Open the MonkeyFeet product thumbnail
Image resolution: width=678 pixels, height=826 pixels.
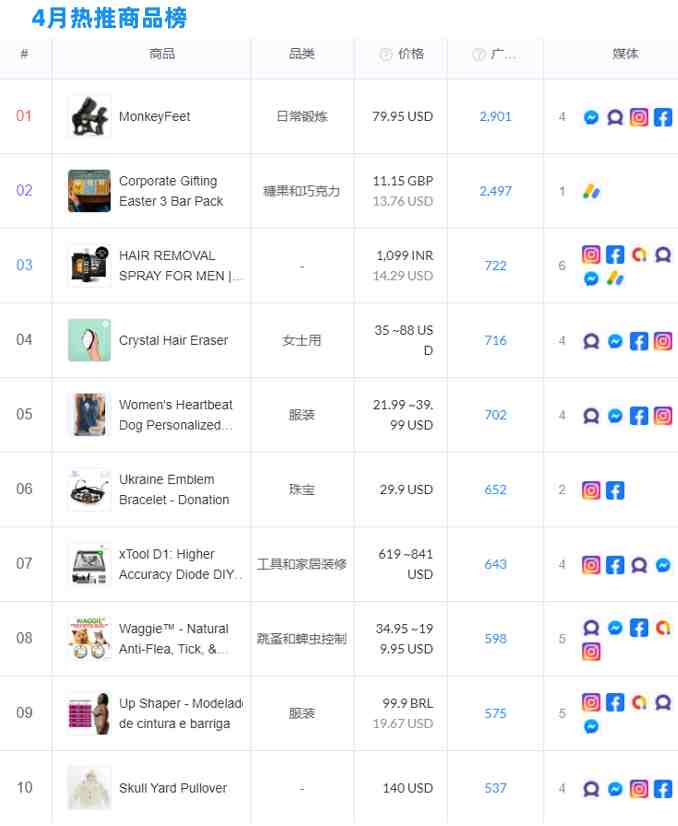click(x=89, y=117)
